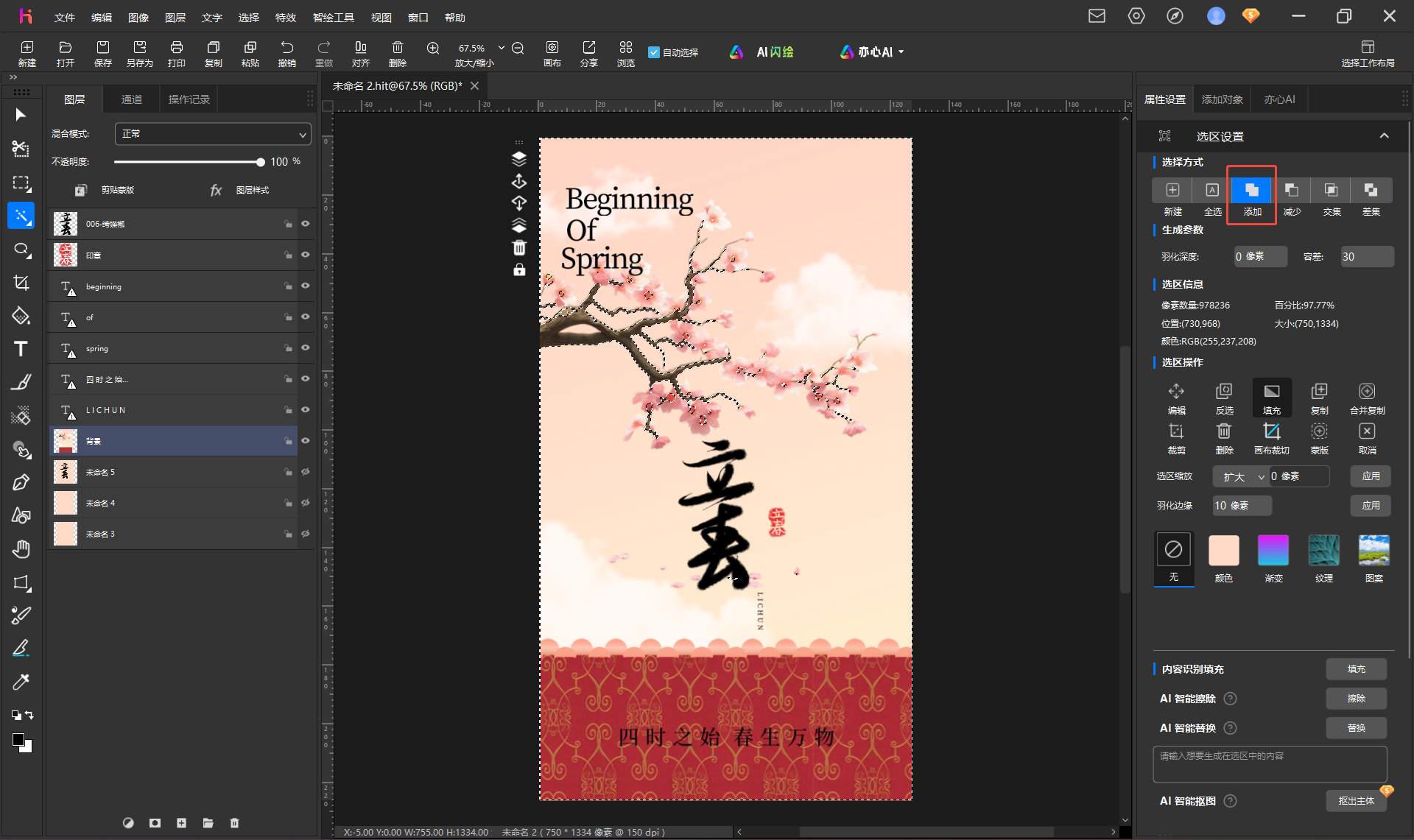Viewport: 1414px width, 840px height.
Task: Click the tolerance 容差 value field
Action: pyautogui.click(x=1367, y=257)
